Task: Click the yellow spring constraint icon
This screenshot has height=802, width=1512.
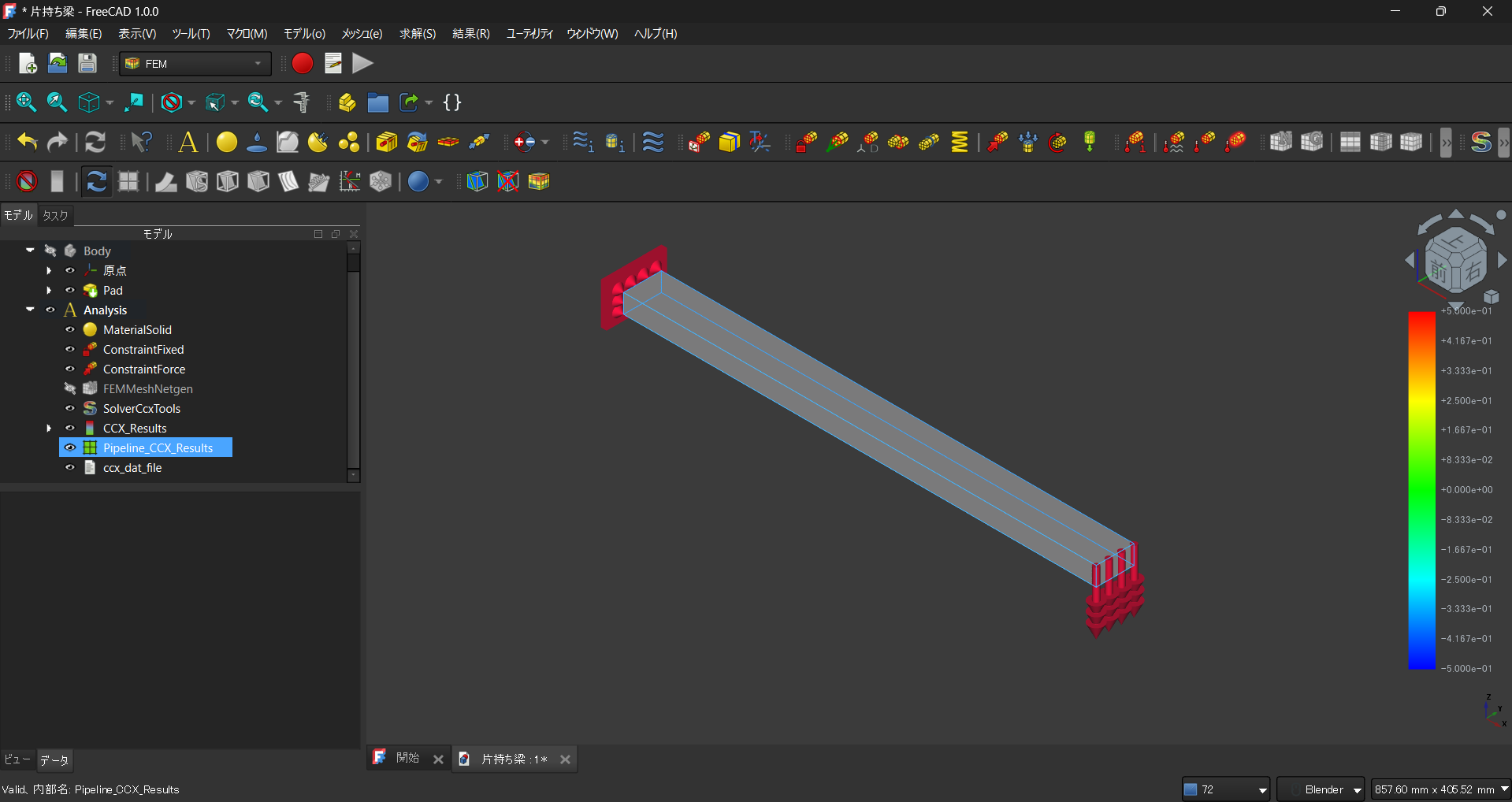Action: point(960,142)
